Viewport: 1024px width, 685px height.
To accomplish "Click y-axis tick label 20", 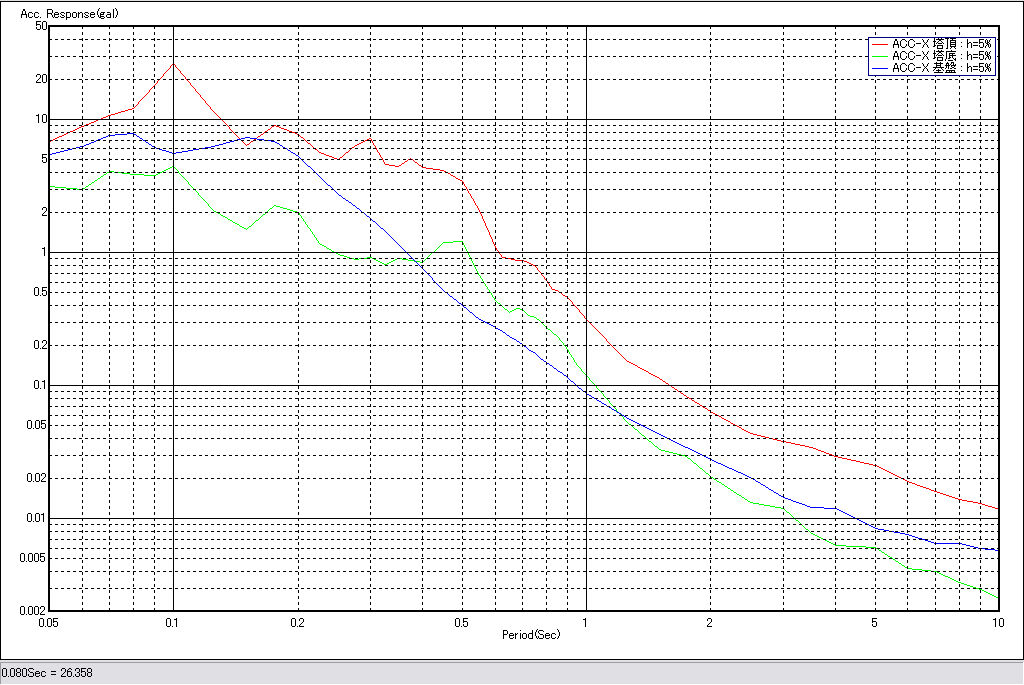I will click(x=41, y=79).
